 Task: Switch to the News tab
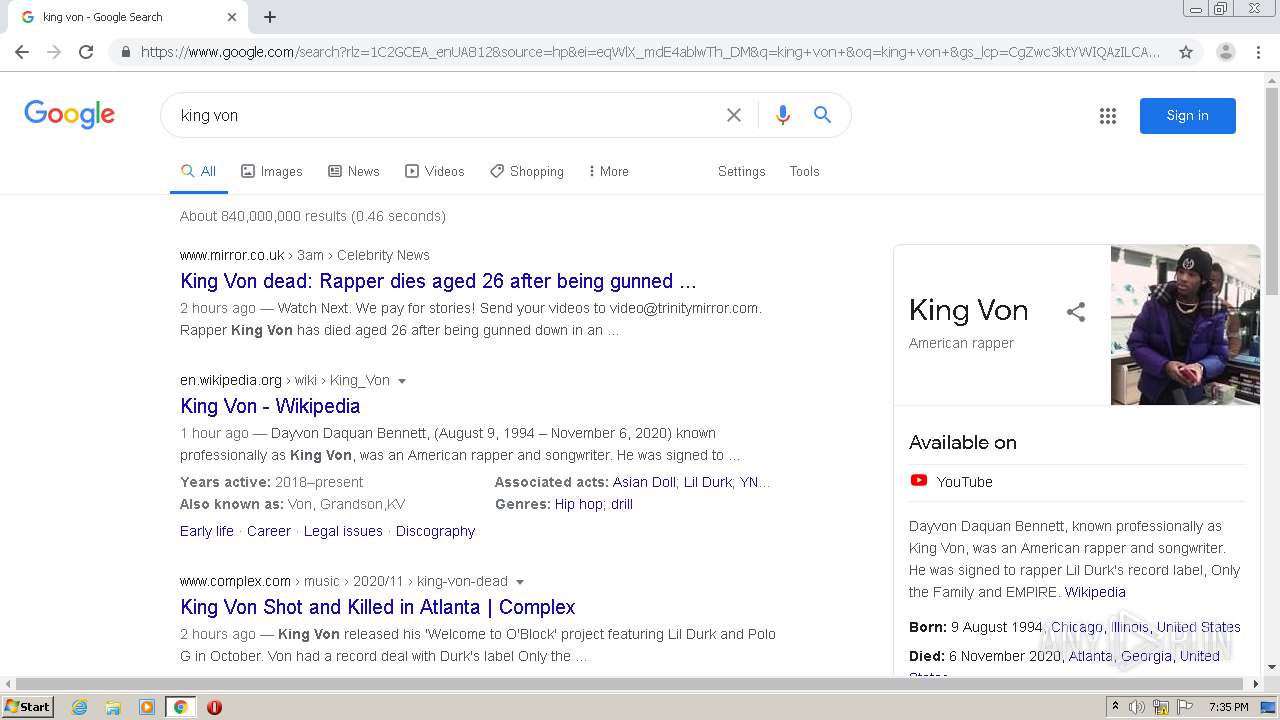point(354,171)
